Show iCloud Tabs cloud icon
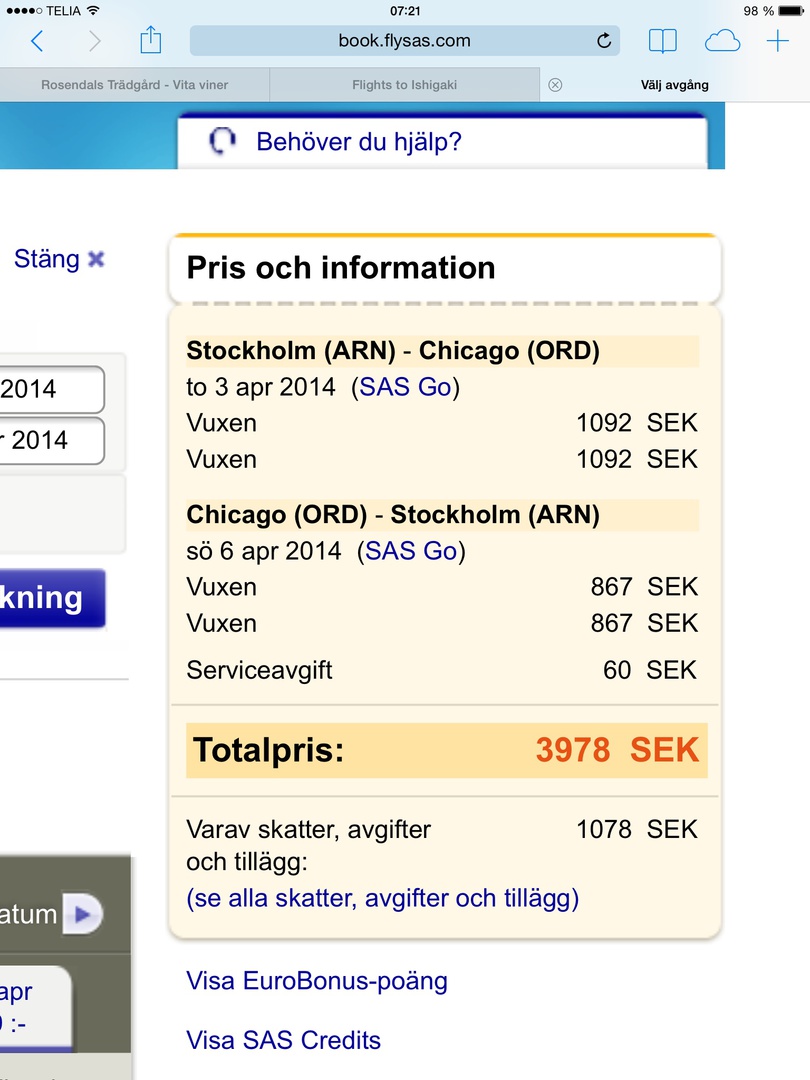810x1080 pixels. pos(722,41)
